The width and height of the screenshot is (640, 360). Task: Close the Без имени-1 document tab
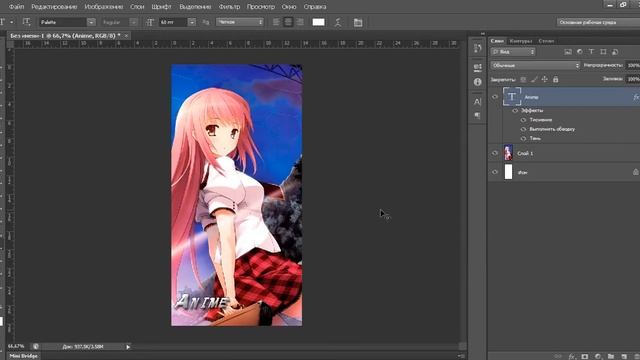click(126, 36)
